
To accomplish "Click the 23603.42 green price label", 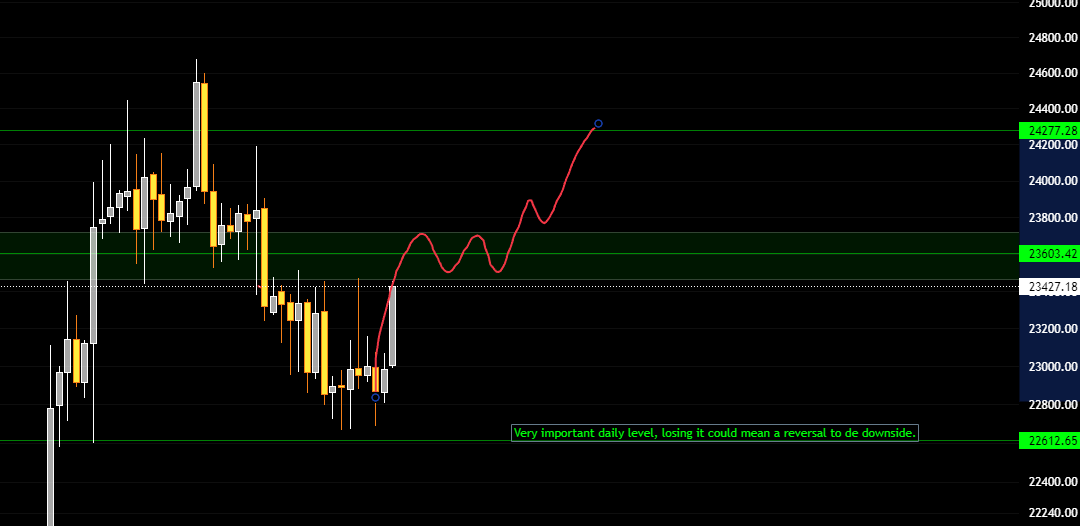I will (1049, 254).
